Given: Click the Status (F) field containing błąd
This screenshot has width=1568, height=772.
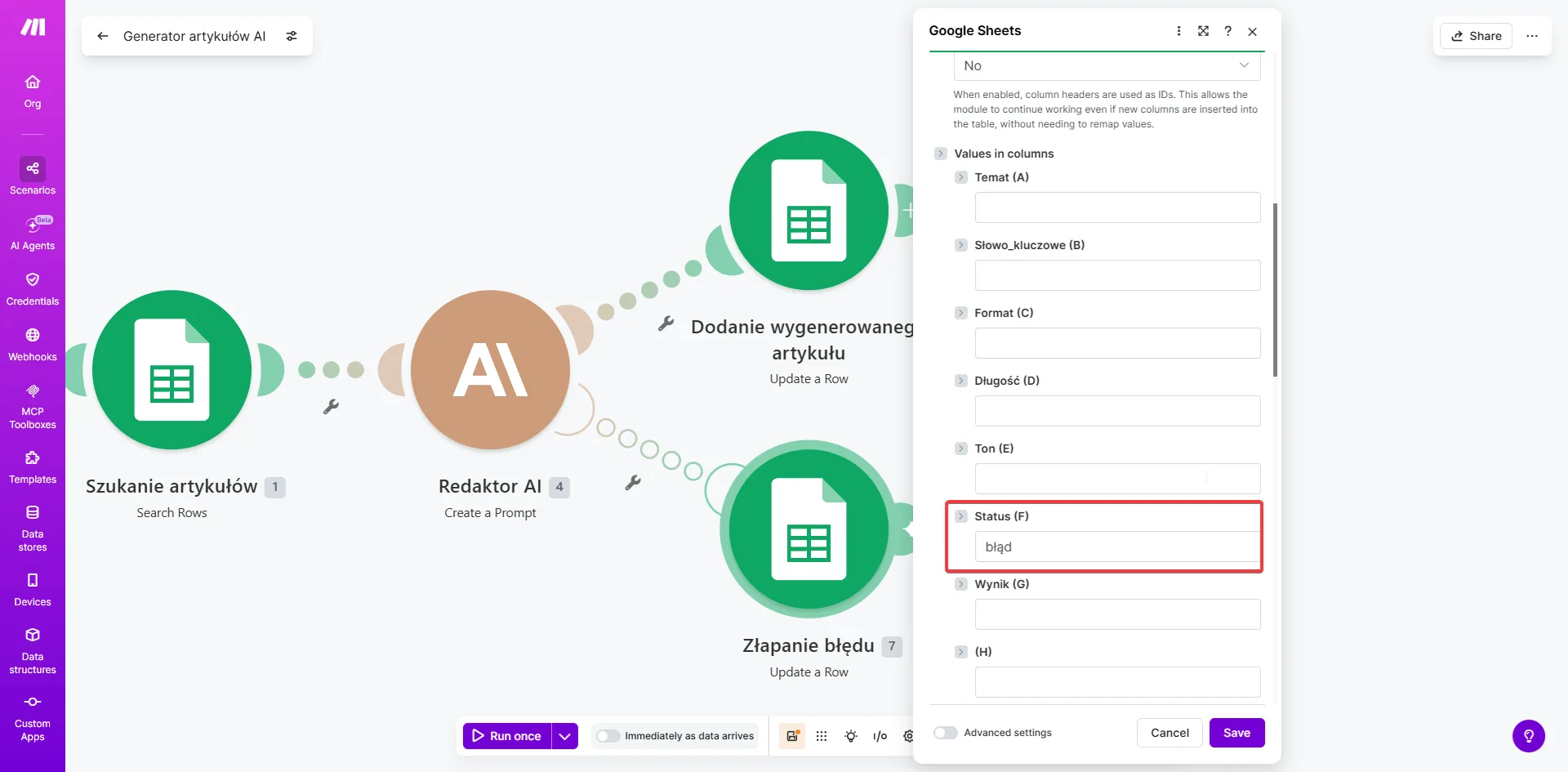Looking at the screenshot, I should [1117, 547].
